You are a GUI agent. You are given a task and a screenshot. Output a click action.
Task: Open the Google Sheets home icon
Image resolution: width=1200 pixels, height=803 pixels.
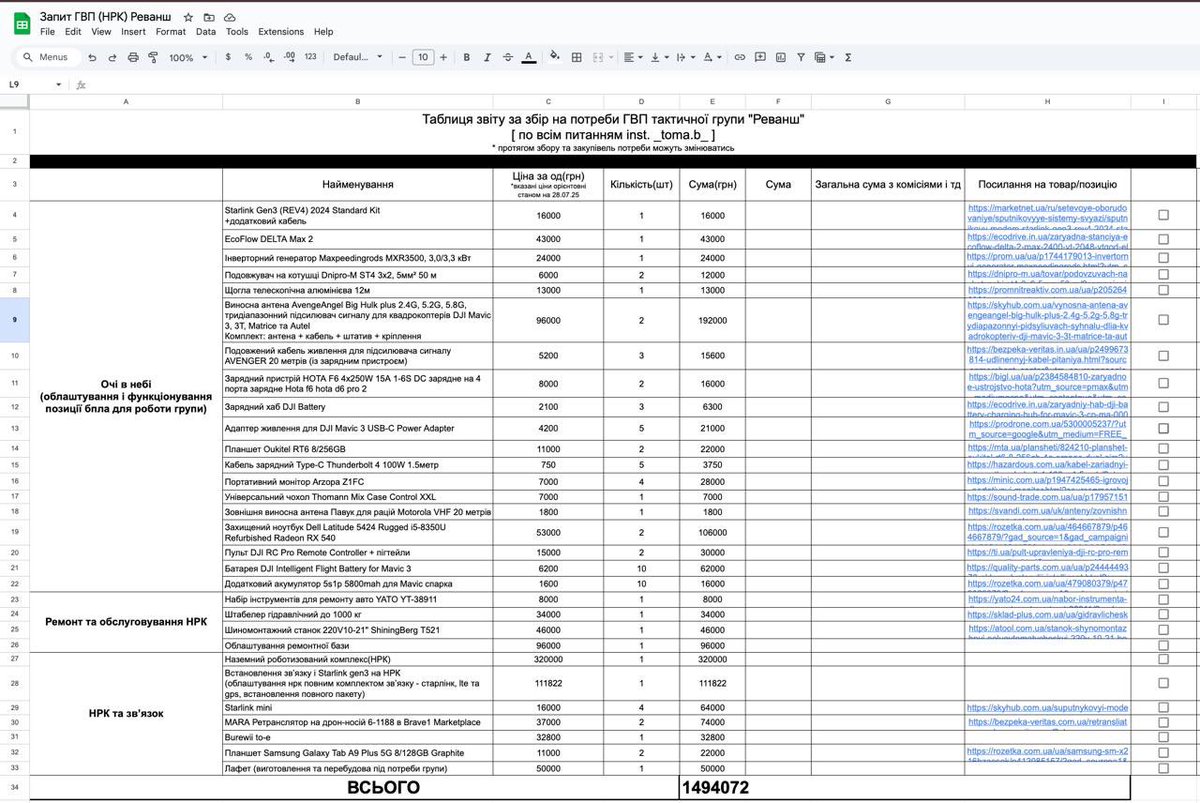point(20,25)
